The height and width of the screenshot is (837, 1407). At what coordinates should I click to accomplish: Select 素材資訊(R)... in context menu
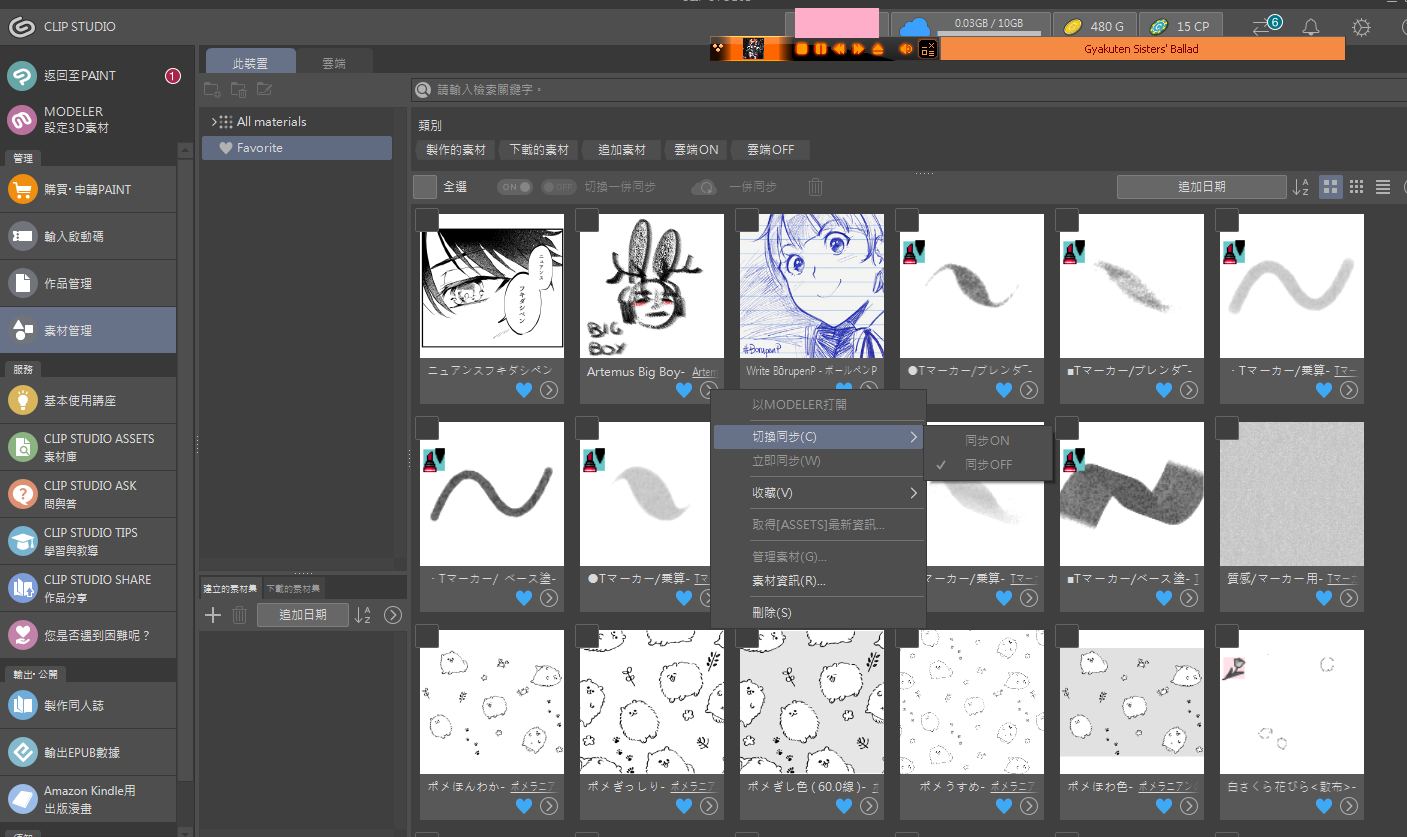click(x=817, y=581)
